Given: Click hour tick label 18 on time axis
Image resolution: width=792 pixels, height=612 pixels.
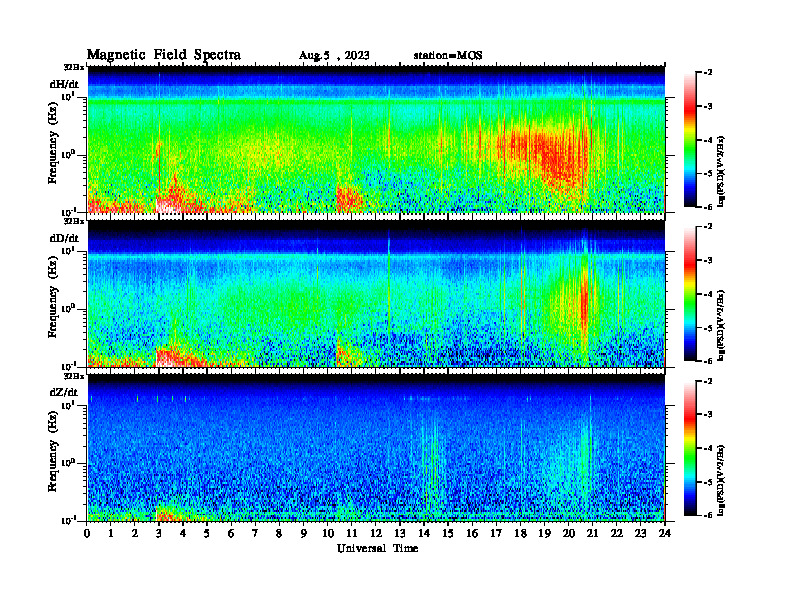Looking at the screenshot, I should coord(520,533).
